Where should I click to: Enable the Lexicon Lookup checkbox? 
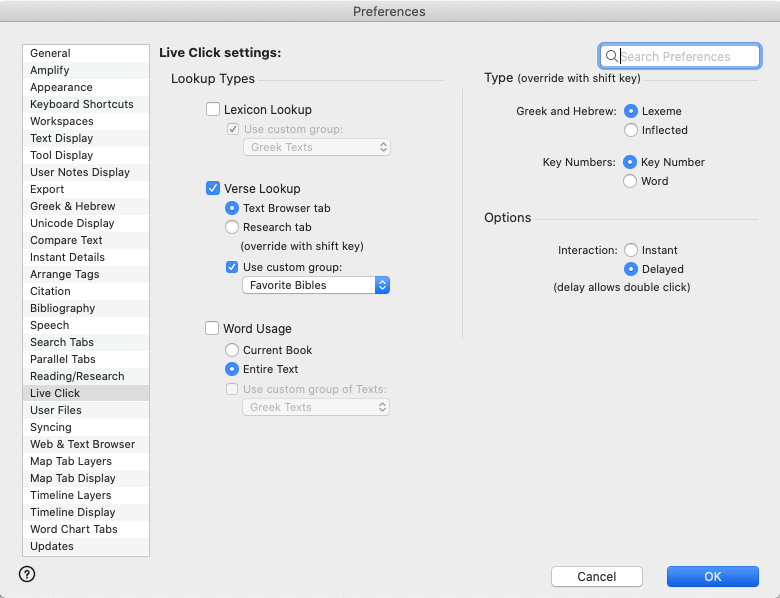213,109
